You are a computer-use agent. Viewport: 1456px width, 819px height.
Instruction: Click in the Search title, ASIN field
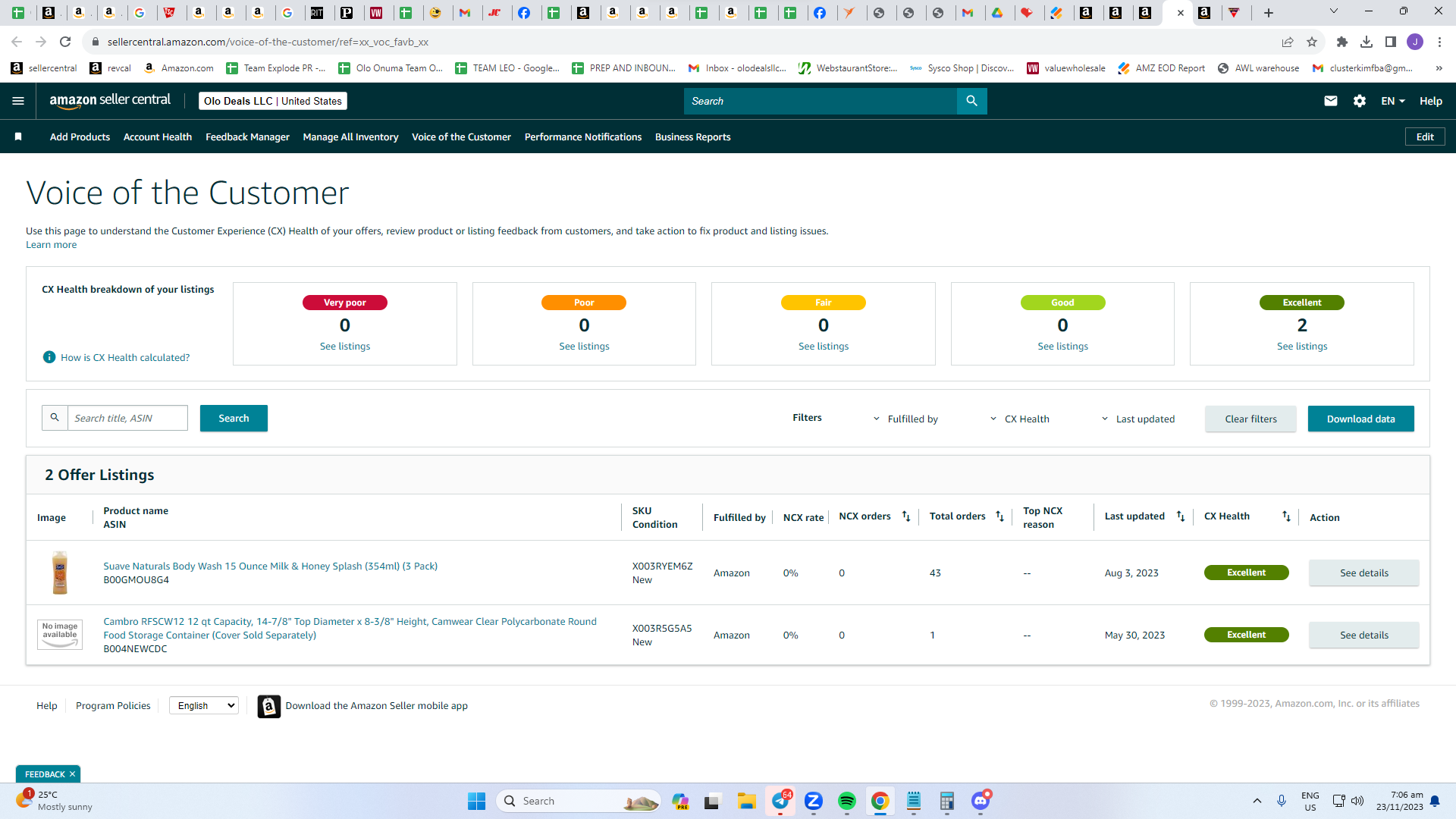coord(127,418)
